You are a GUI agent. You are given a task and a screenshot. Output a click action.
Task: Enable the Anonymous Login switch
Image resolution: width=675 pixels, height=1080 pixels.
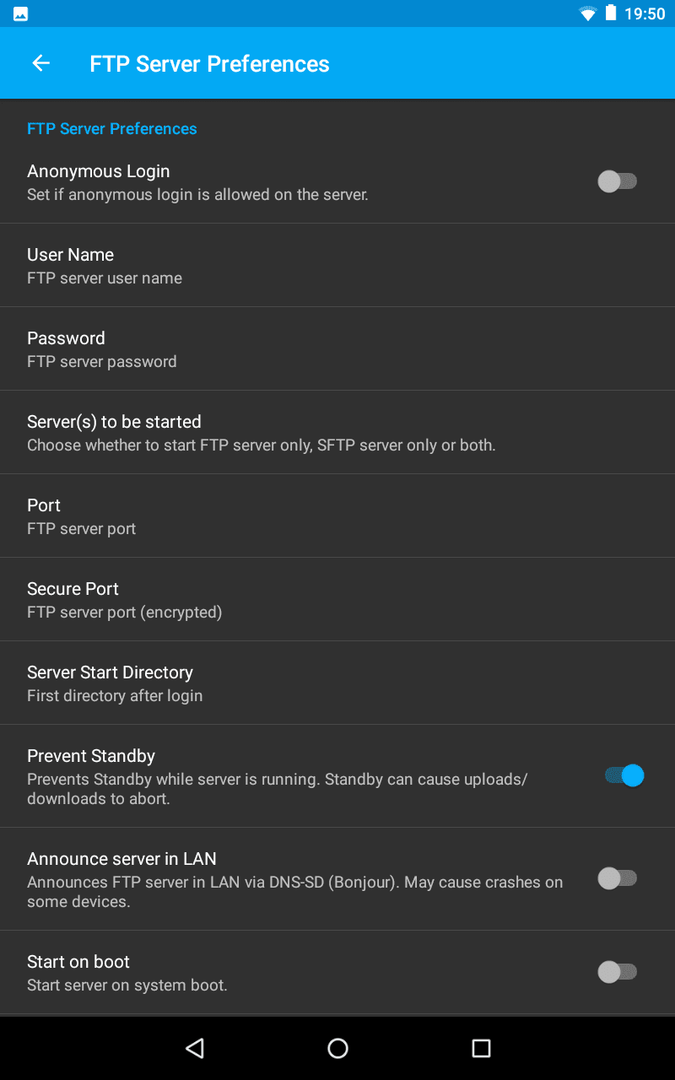pos(617,181)
